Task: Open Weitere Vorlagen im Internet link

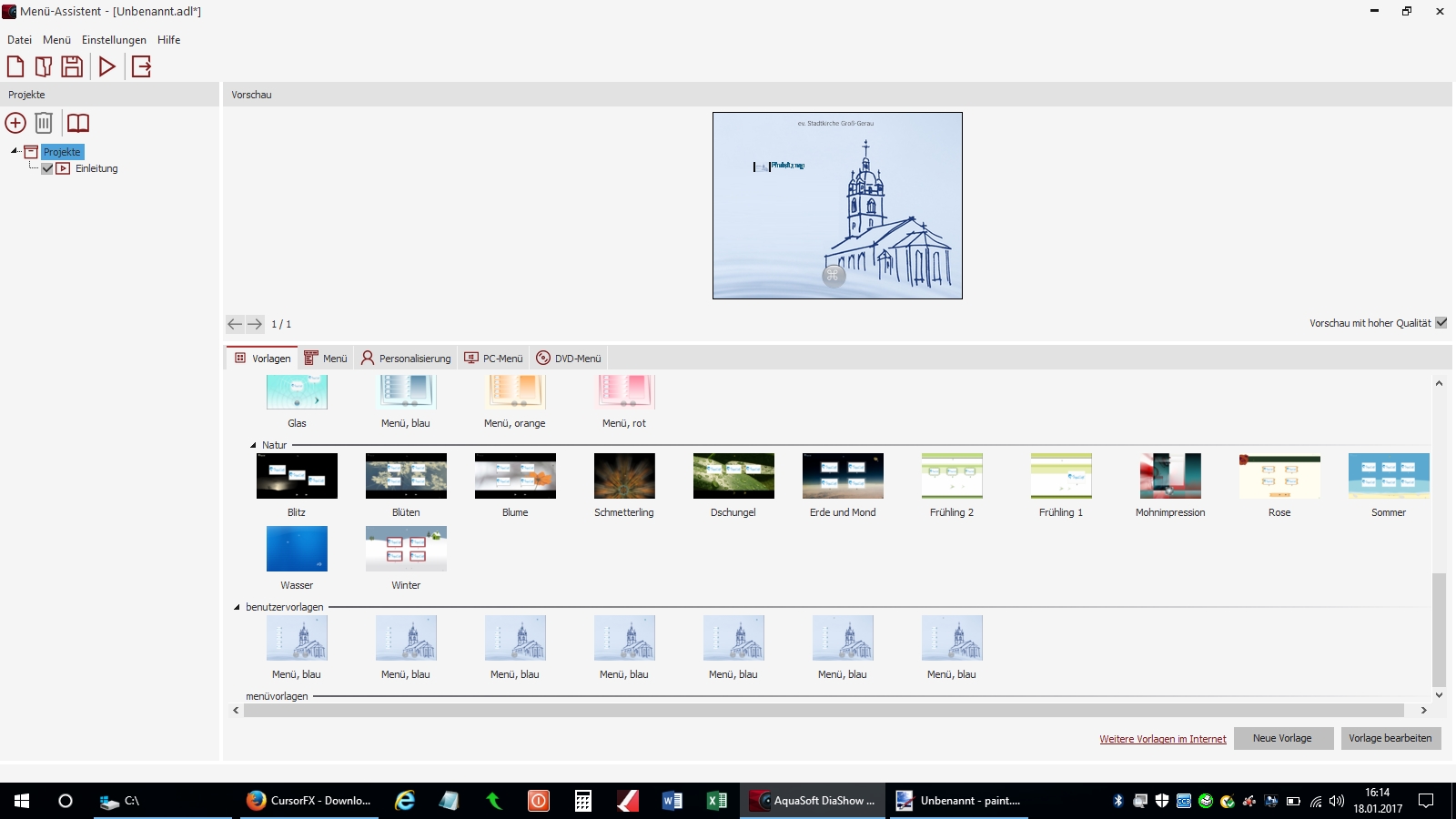Action: click(x=1162, y=739)
